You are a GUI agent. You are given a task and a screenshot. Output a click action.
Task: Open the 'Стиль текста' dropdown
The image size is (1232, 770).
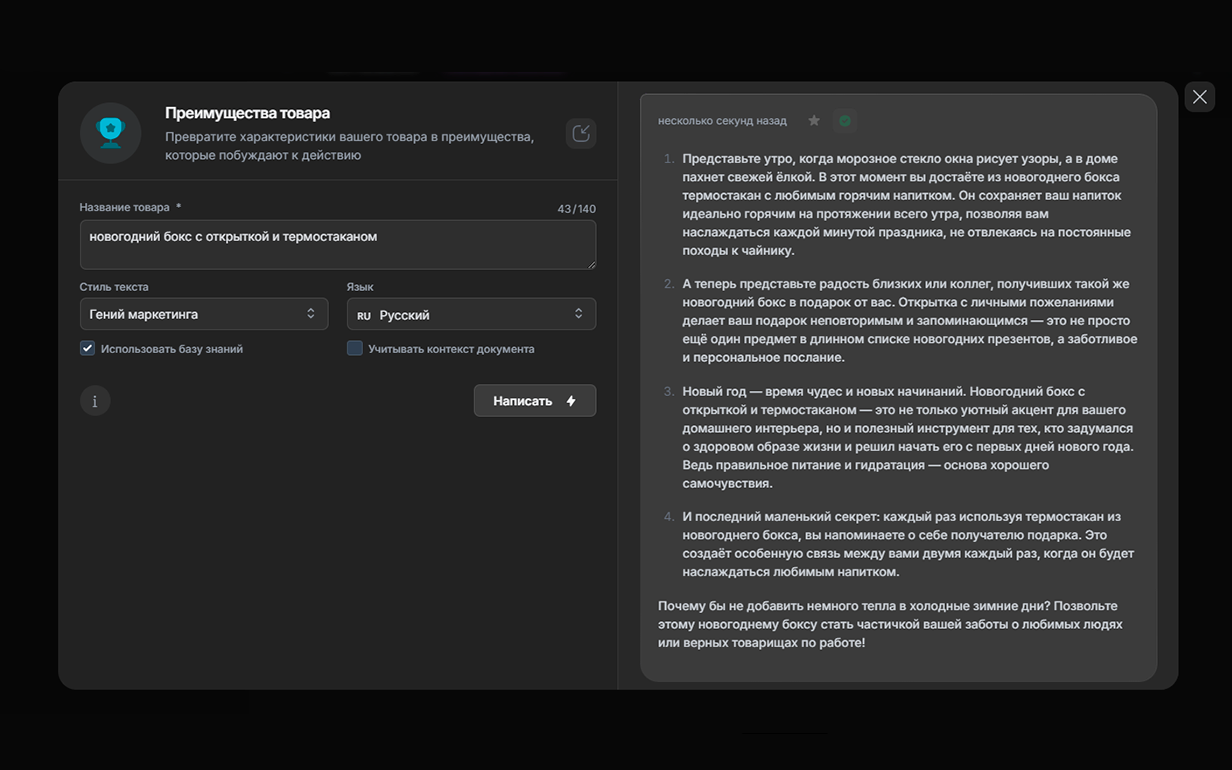point(203,314)
